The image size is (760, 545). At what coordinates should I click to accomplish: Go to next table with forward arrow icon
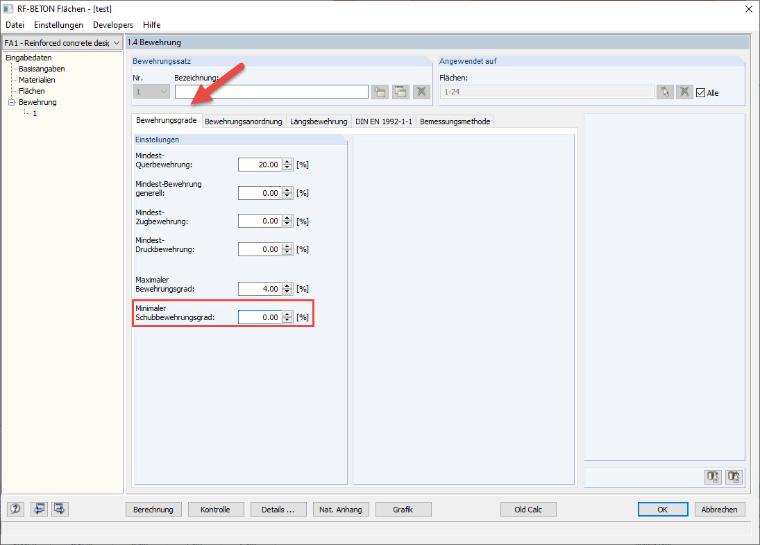click(60, 509)
